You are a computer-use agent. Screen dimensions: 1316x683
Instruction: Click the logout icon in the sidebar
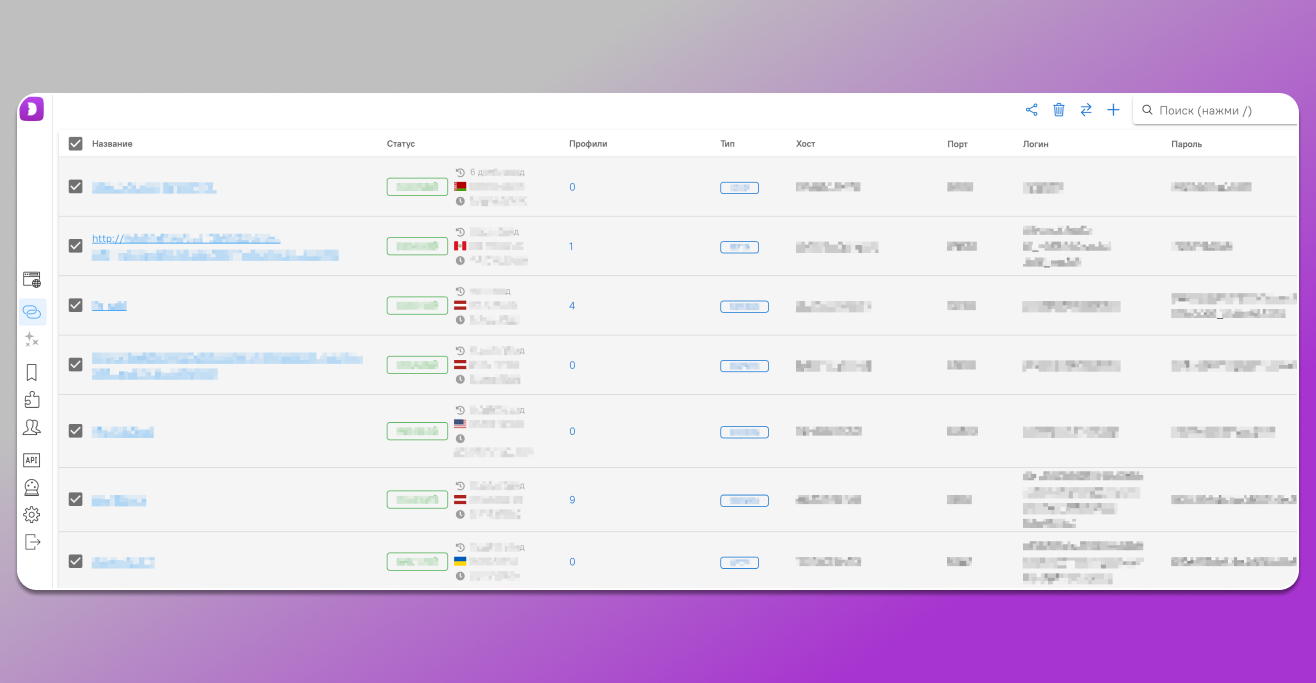point(32,542)
